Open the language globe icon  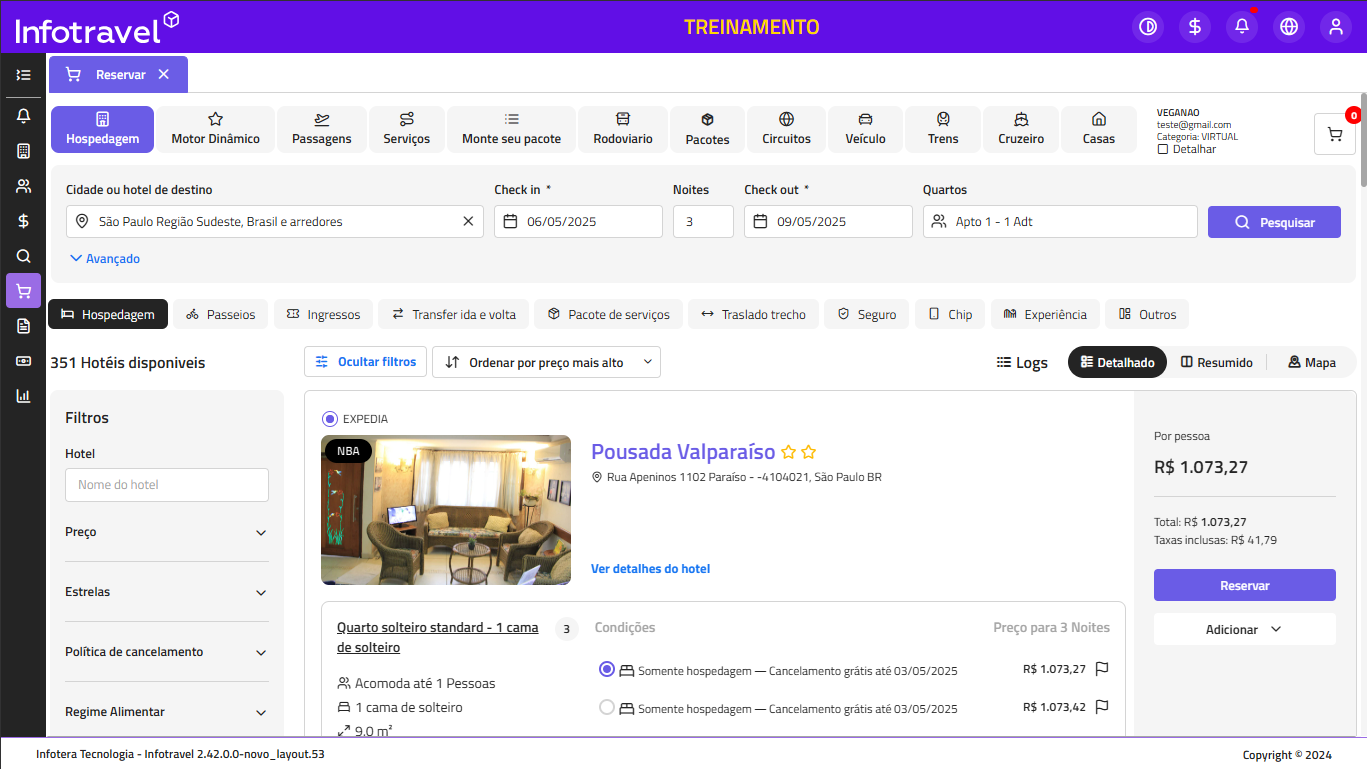click(x=1289, y=27)
